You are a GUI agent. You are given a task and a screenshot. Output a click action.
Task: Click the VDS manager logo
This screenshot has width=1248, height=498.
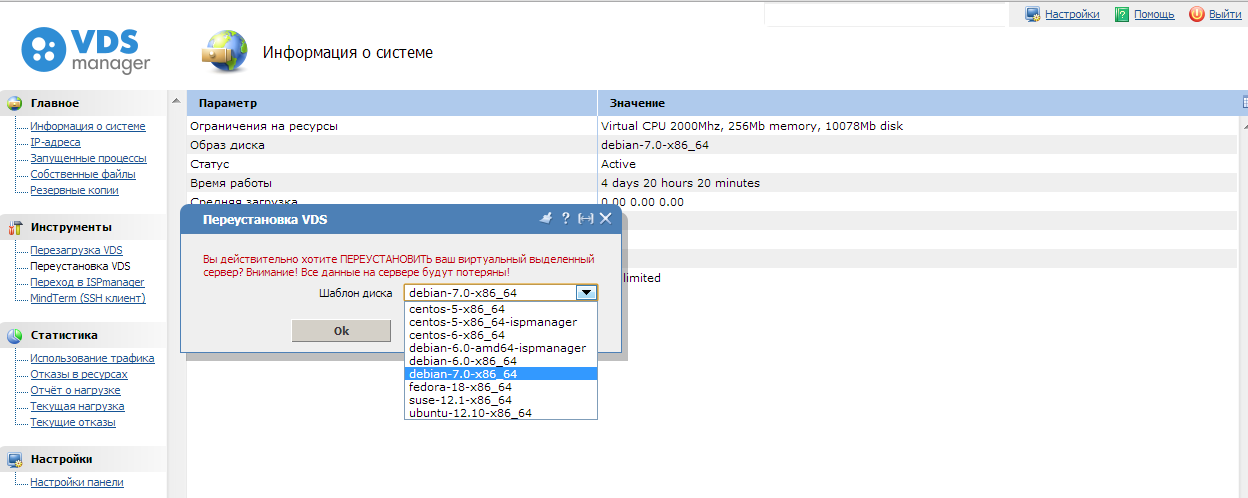86,50
